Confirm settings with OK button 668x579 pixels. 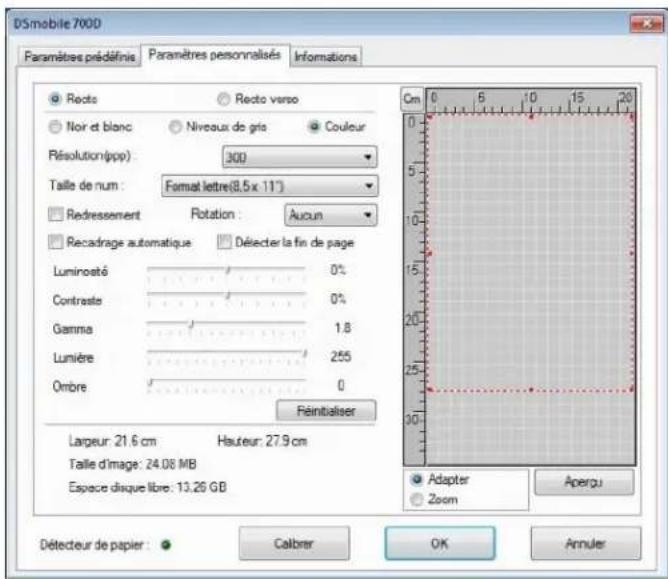(440, 544)
